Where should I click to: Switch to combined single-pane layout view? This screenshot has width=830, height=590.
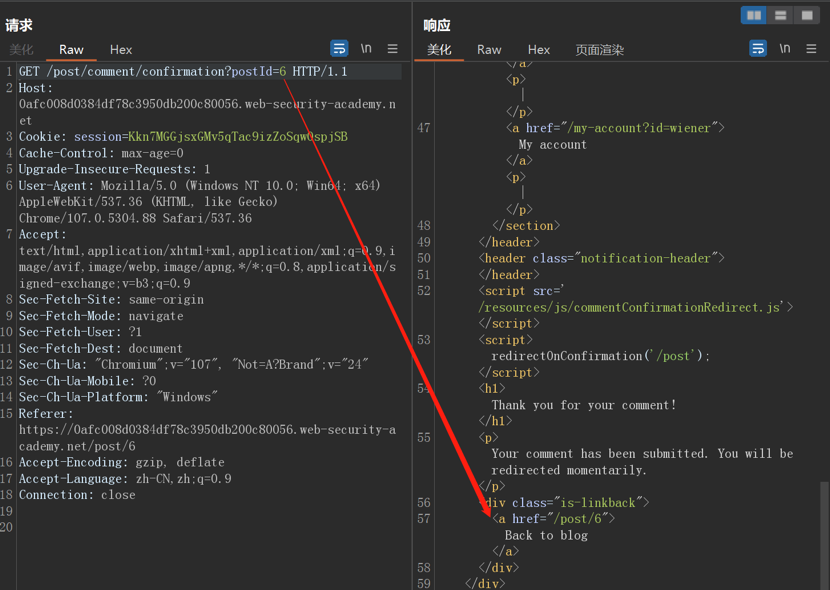(x=807, y=15)
